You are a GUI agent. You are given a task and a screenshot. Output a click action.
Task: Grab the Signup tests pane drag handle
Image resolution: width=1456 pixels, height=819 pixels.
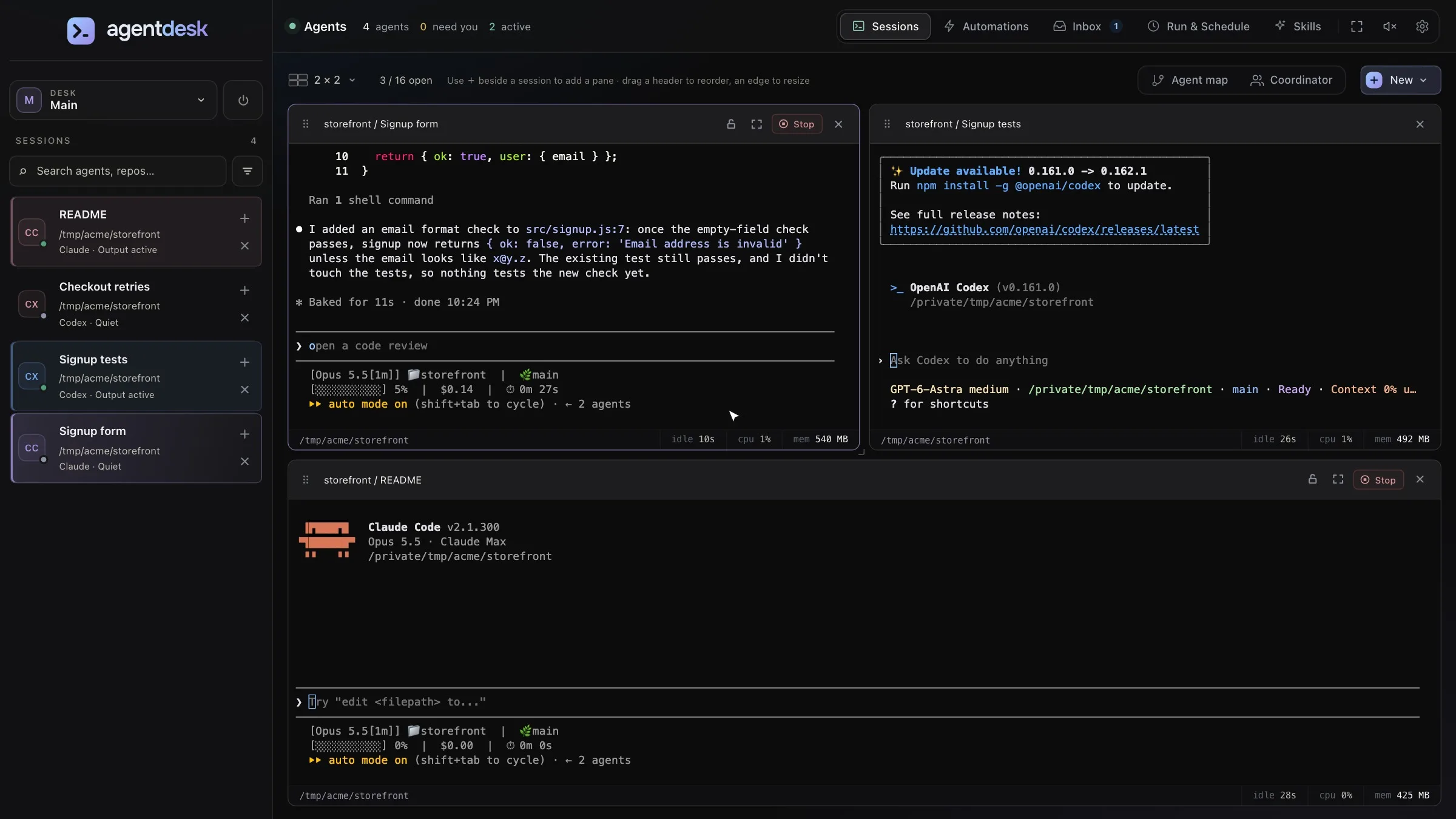point(887,124)
